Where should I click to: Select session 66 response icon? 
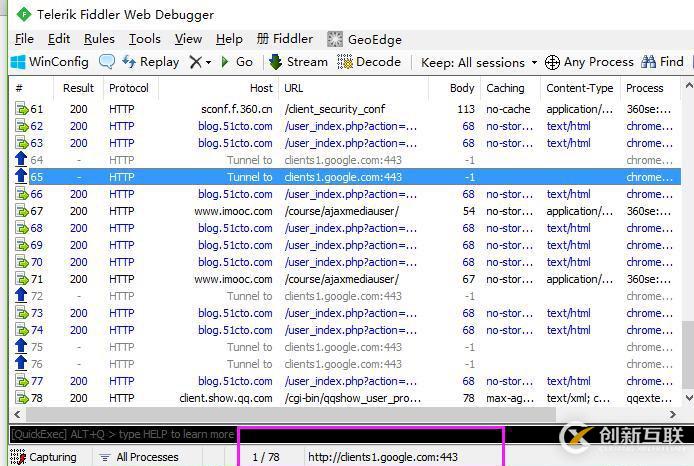point(22,194)
